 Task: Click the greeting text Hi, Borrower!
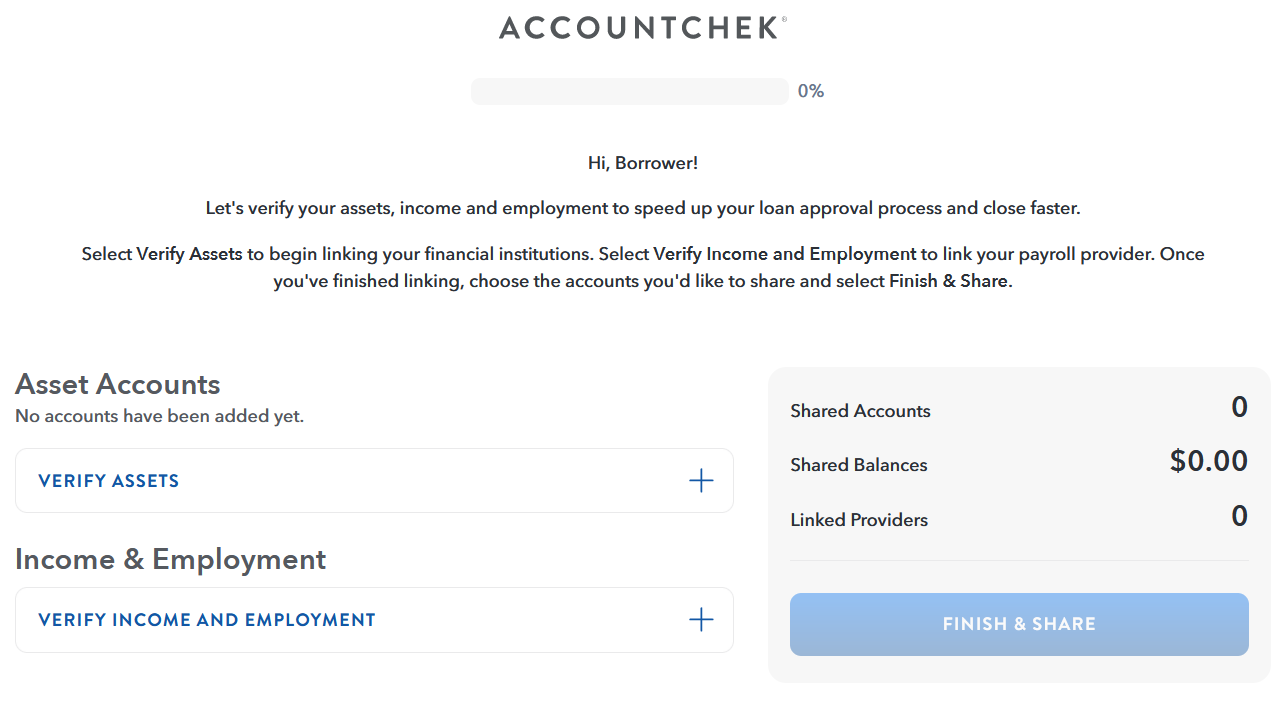pyautogui.click(x=643, y=162)
